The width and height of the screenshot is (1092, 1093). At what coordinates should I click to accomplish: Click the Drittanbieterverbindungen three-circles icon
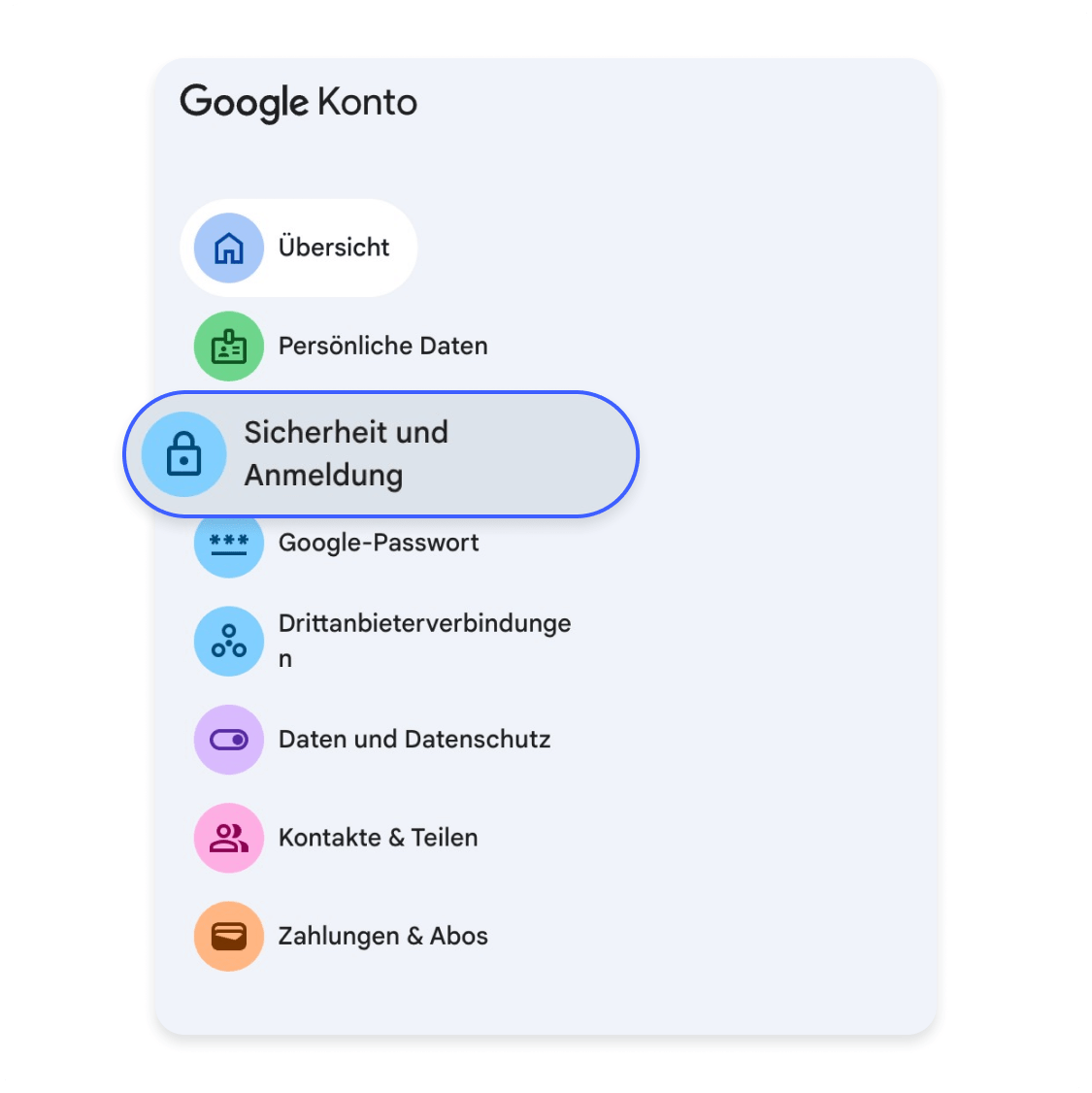[x=229, y=642]
